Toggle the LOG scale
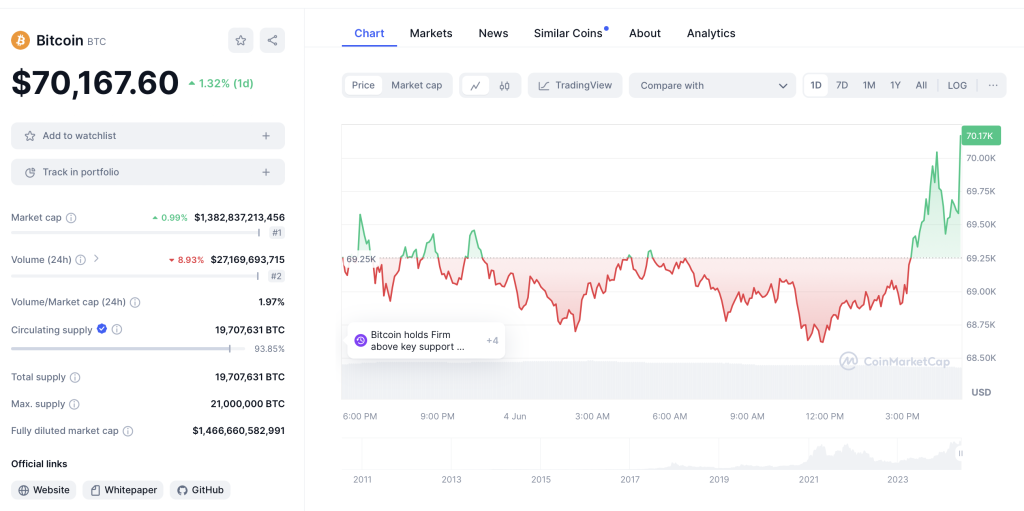This screenshot has height=511, width=1024. (x=957, y=86)
